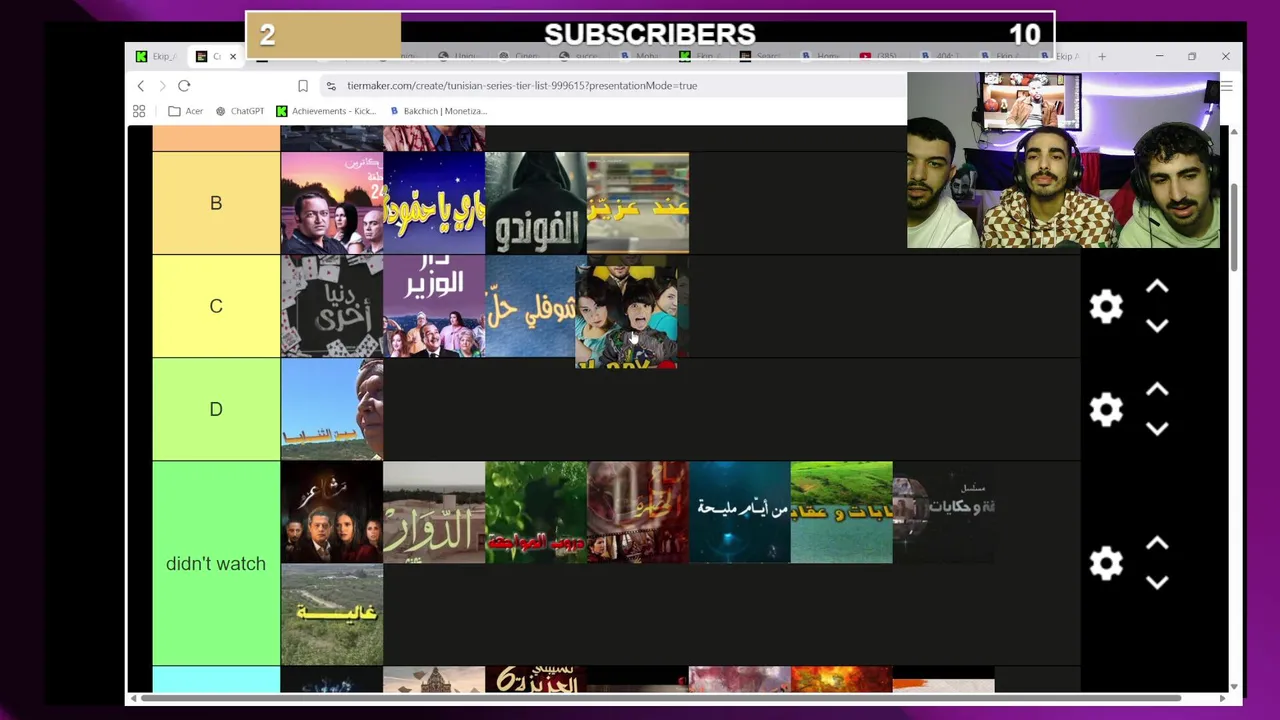Open settings gear for tier C
Screen dimensions: 1280x720
point(1106,306)
